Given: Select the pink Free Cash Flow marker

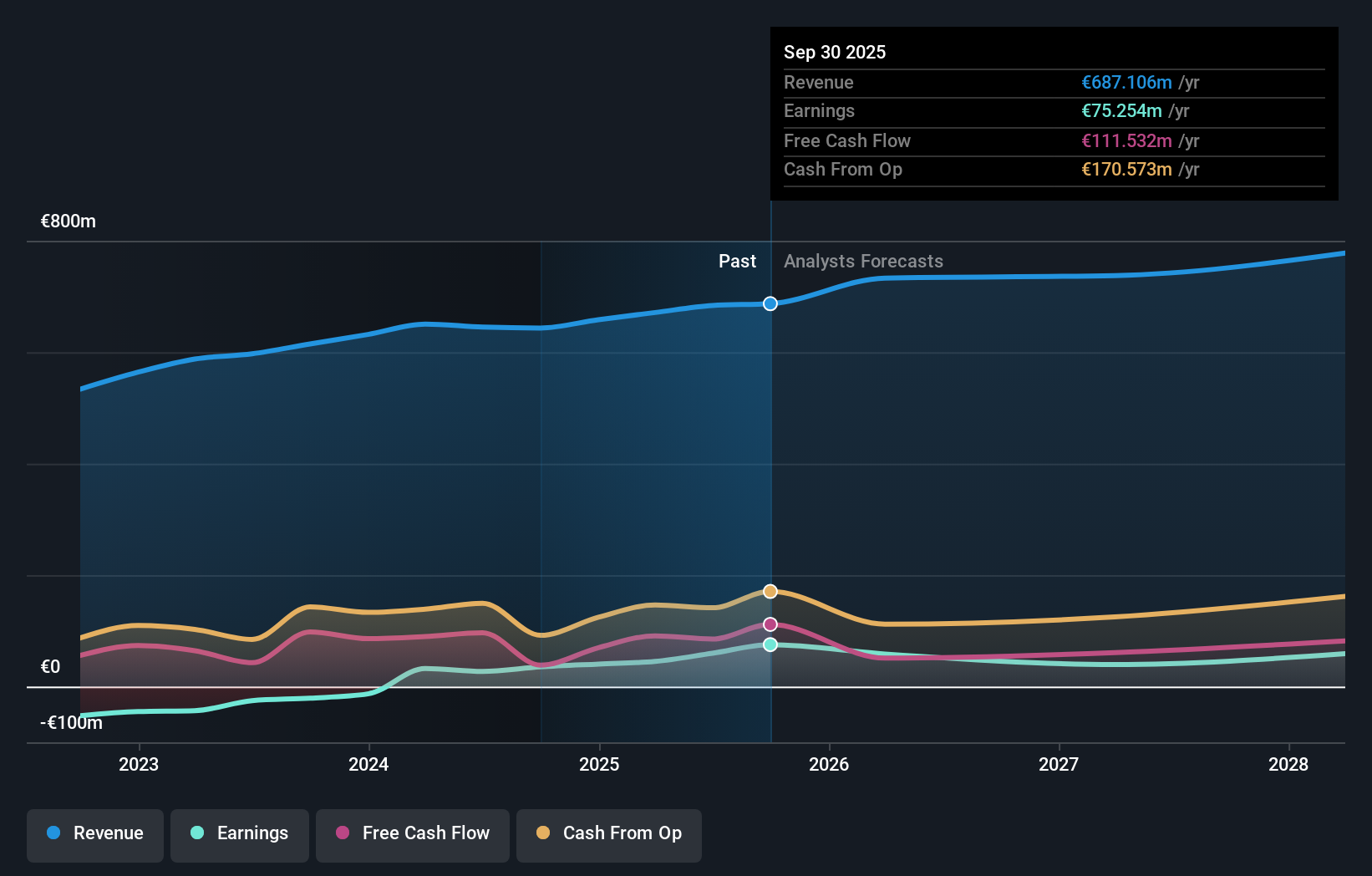Looking at the screenshot, I should pyautogui.click(x=770, y=623).
